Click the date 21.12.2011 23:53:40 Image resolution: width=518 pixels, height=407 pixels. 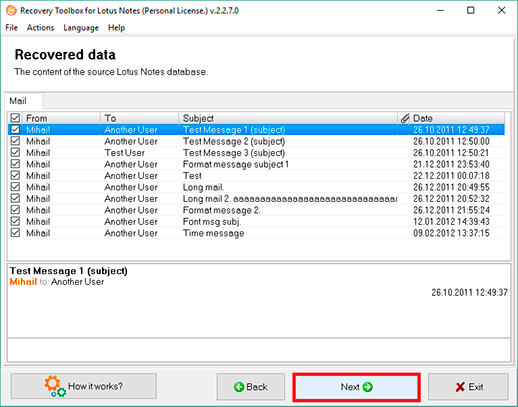[x=451, y=164]
